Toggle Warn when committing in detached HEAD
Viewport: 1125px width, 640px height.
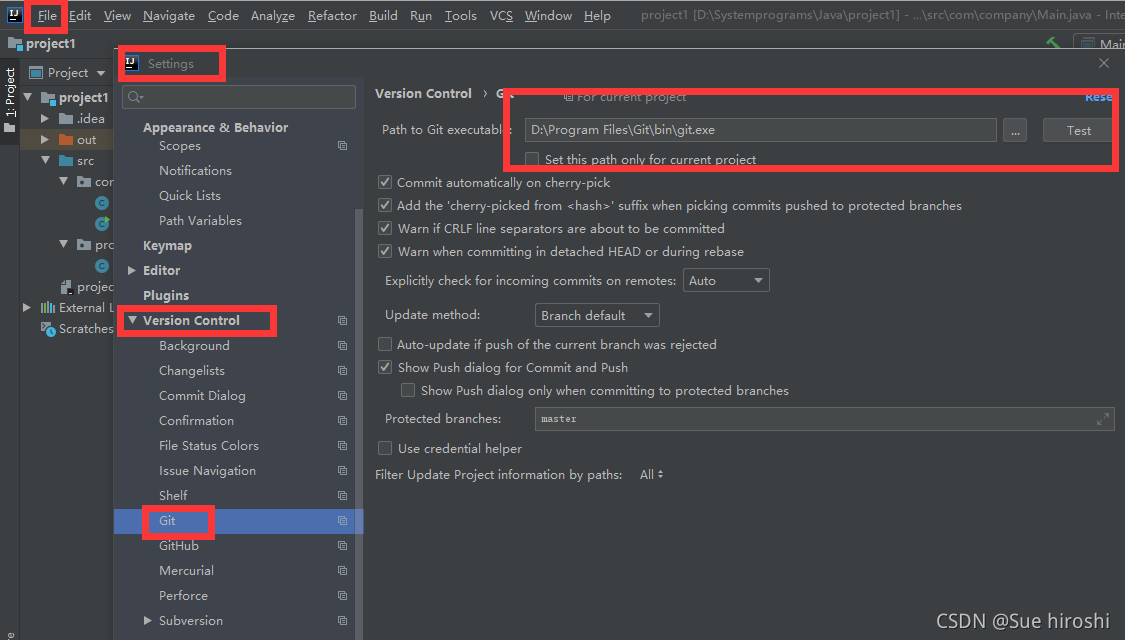tap(385, 251)
